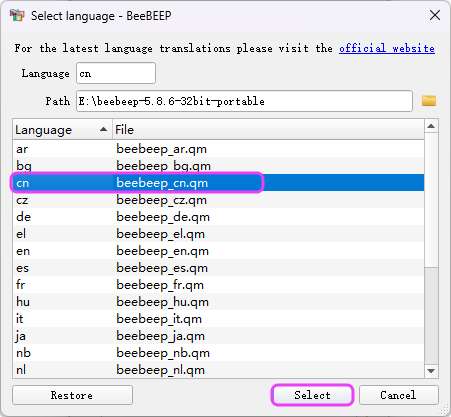Image resolution: width=451 pixels, height=417 pixels.
Task: Click beebeep_de.qm file name
Action: click(x=163, y=217)
